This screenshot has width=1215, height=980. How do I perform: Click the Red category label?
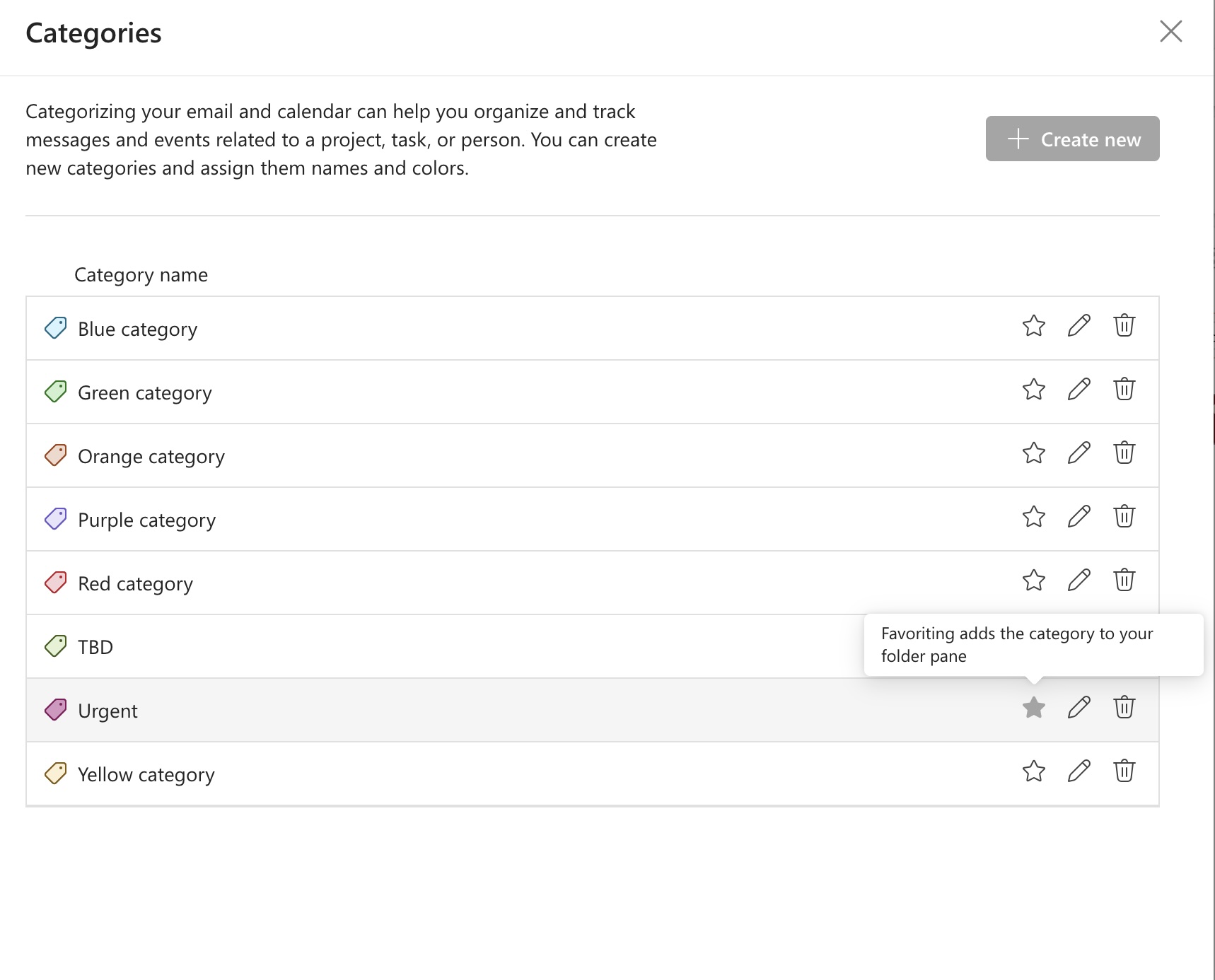coord(135,584)
